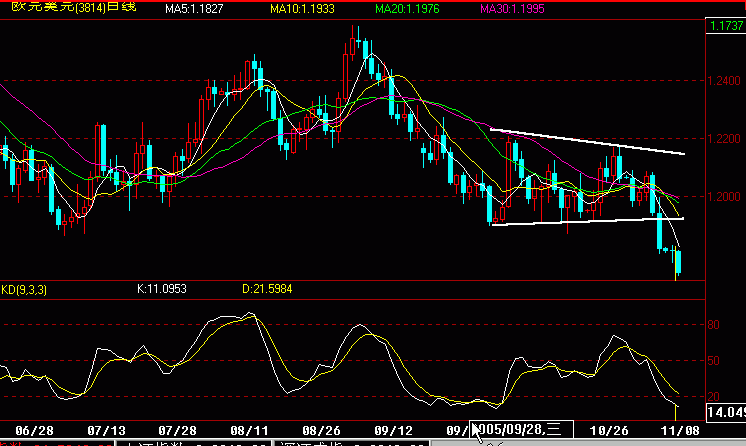Click the 09/12 date label
Screen dimensions: 746x446
(x=393, y=431)
